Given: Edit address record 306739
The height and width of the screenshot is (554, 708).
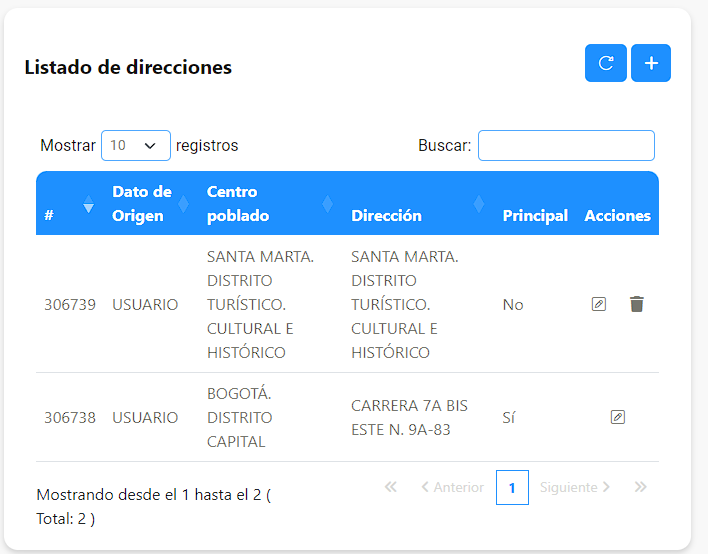Looking at the screenshot, I should click(599, 304).
